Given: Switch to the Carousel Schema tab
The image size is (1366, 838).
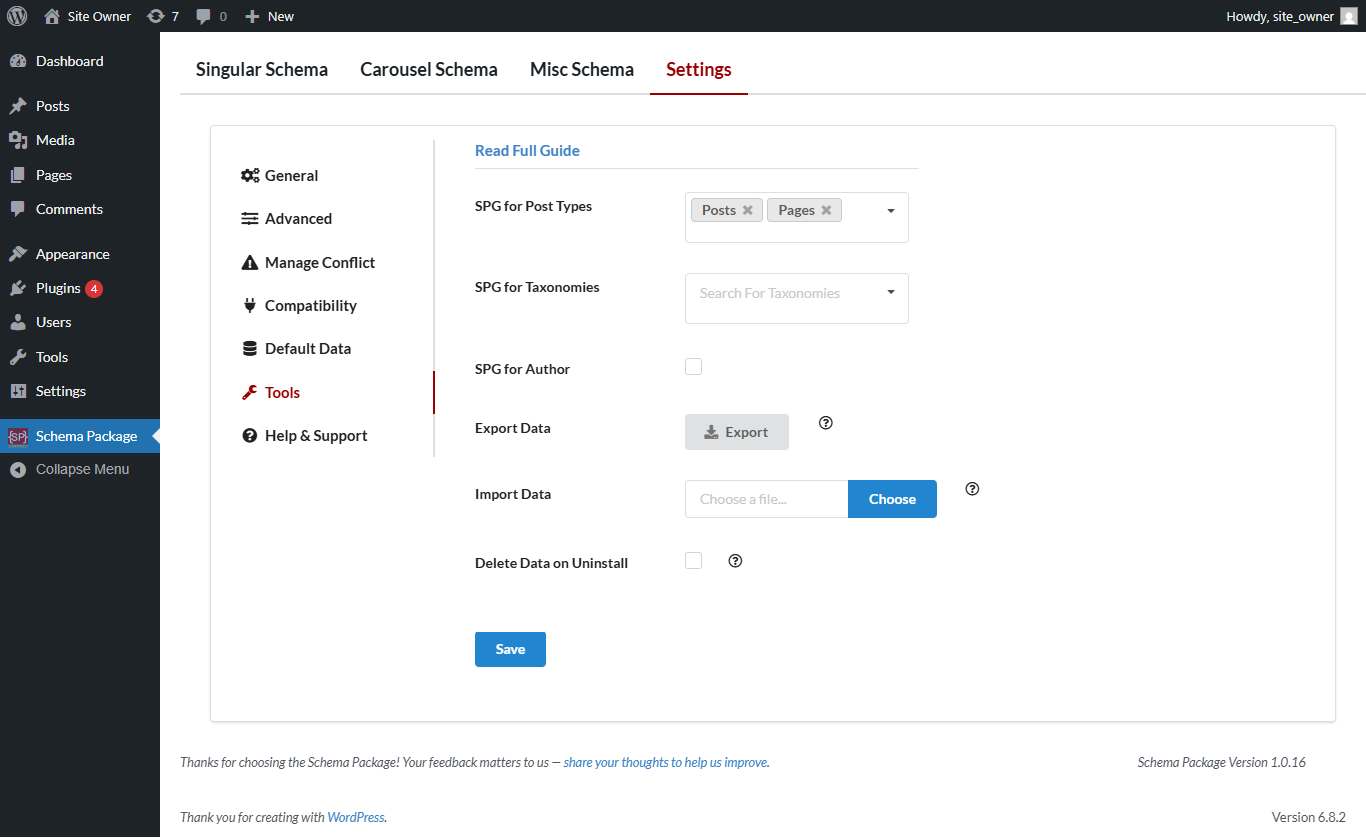Looking at the screenshot, I should point(429,70).
